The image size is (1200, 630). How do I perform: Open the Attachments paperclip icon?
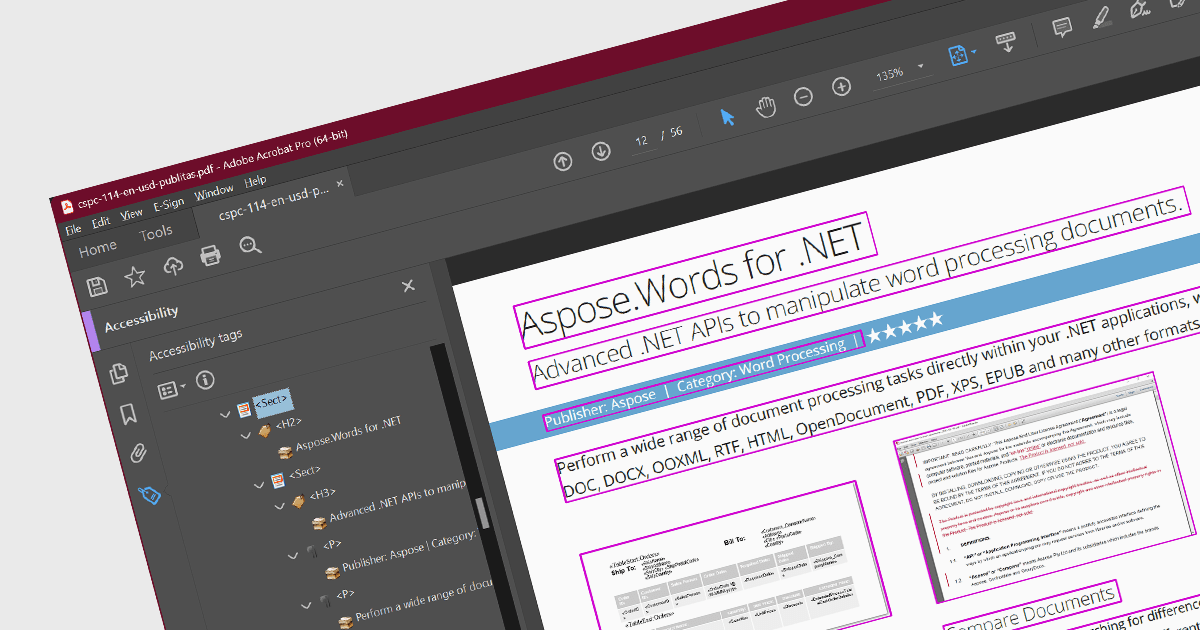point(138,454)
